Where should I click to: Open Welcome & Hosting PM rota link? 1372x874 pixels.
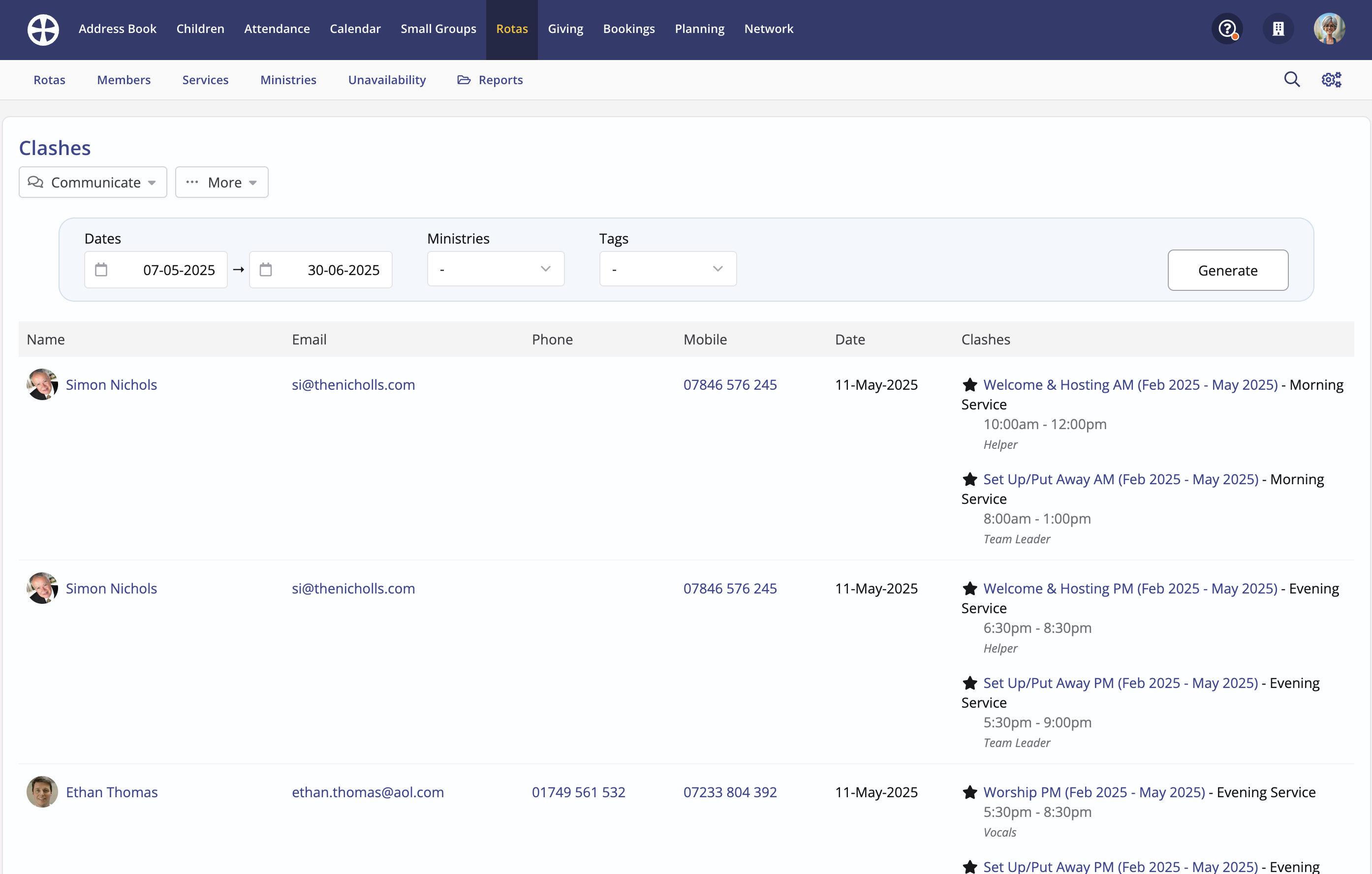[x=1130, y=588]
